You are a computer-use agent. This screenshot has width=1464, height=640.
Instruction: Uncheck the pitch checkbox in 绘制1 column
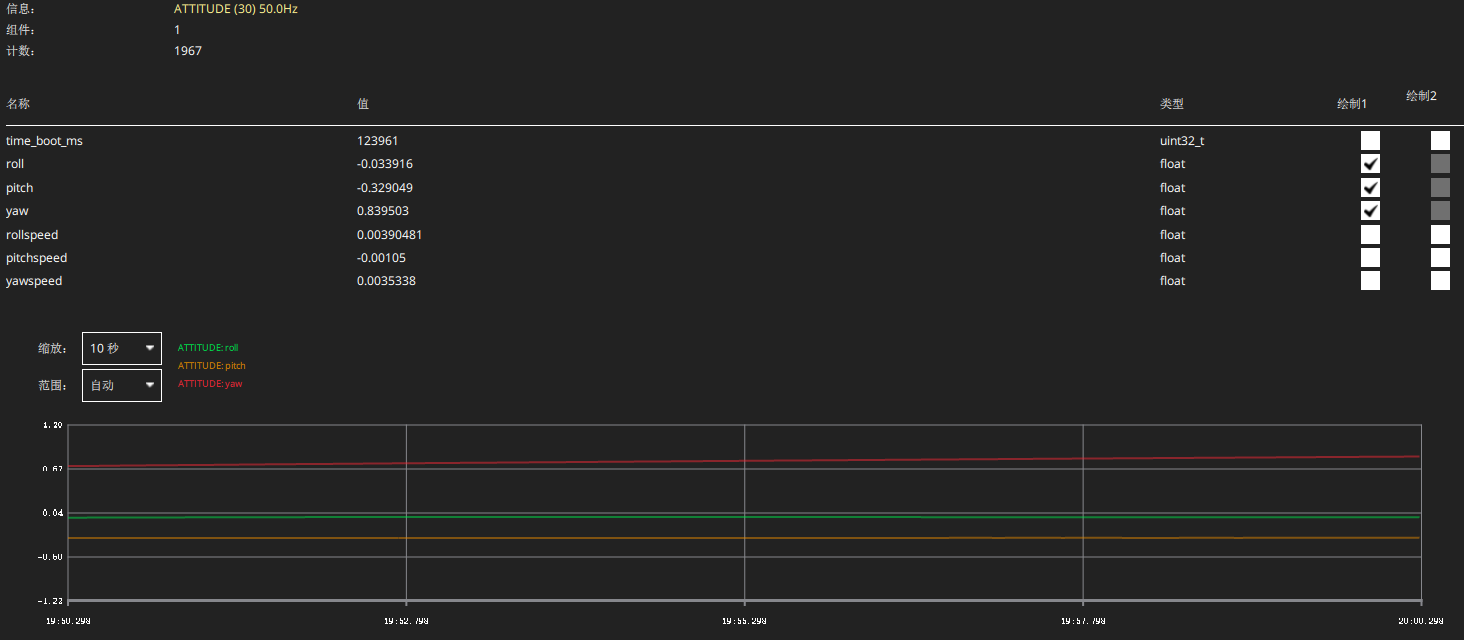point(1370,187)
